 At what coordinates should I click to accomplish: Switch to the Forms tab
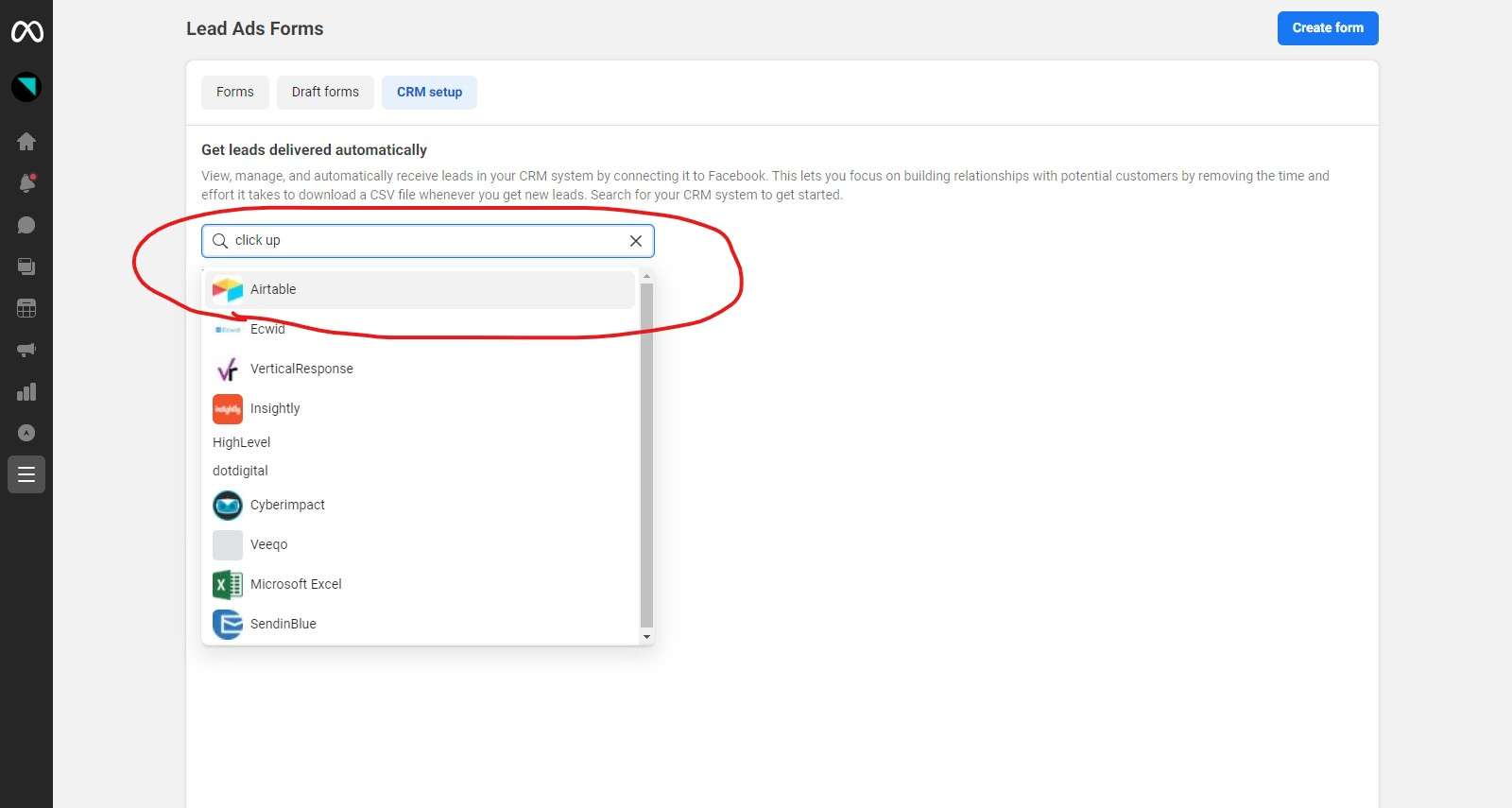coord(235,93)
